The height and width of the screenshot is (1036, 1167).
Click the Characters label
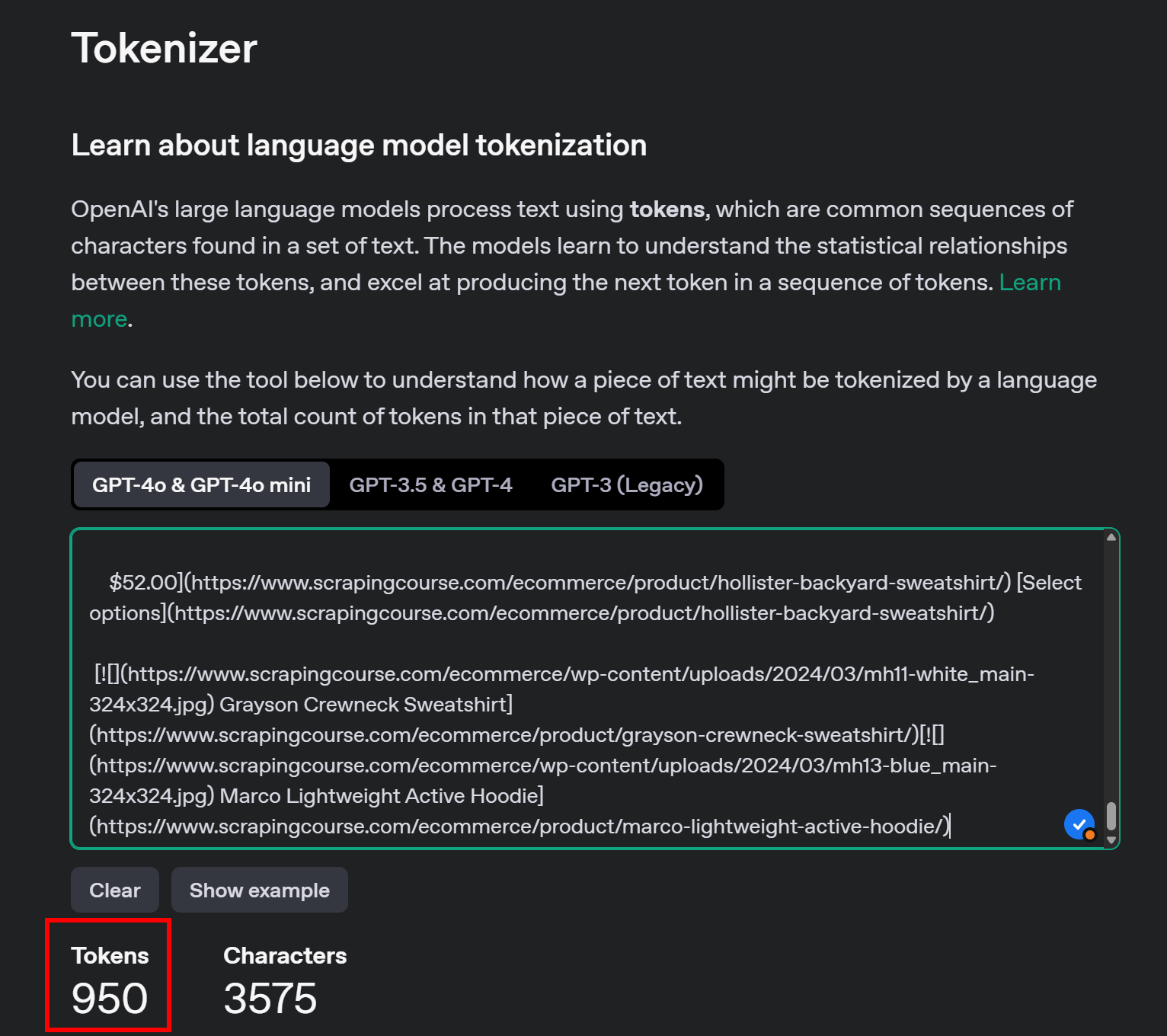285,956
